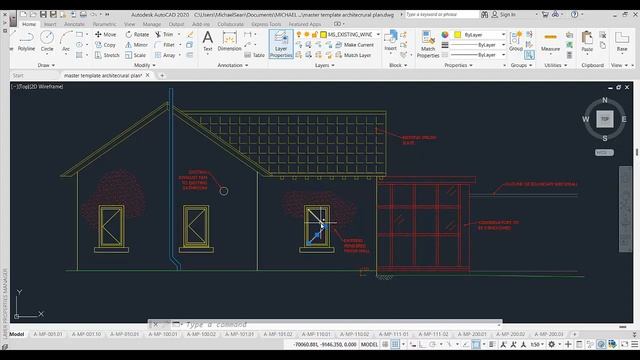Expand the Modify panel

coord(144,65)
